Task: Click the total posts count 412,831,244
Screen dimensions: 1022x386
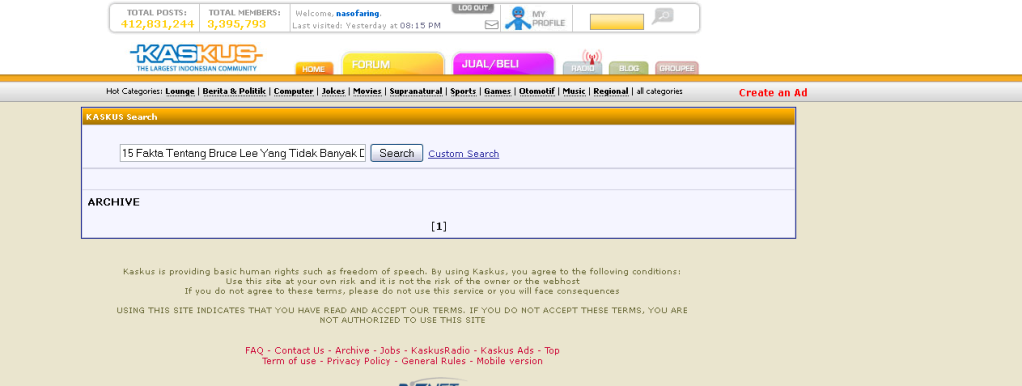Action: pos(157,24)
